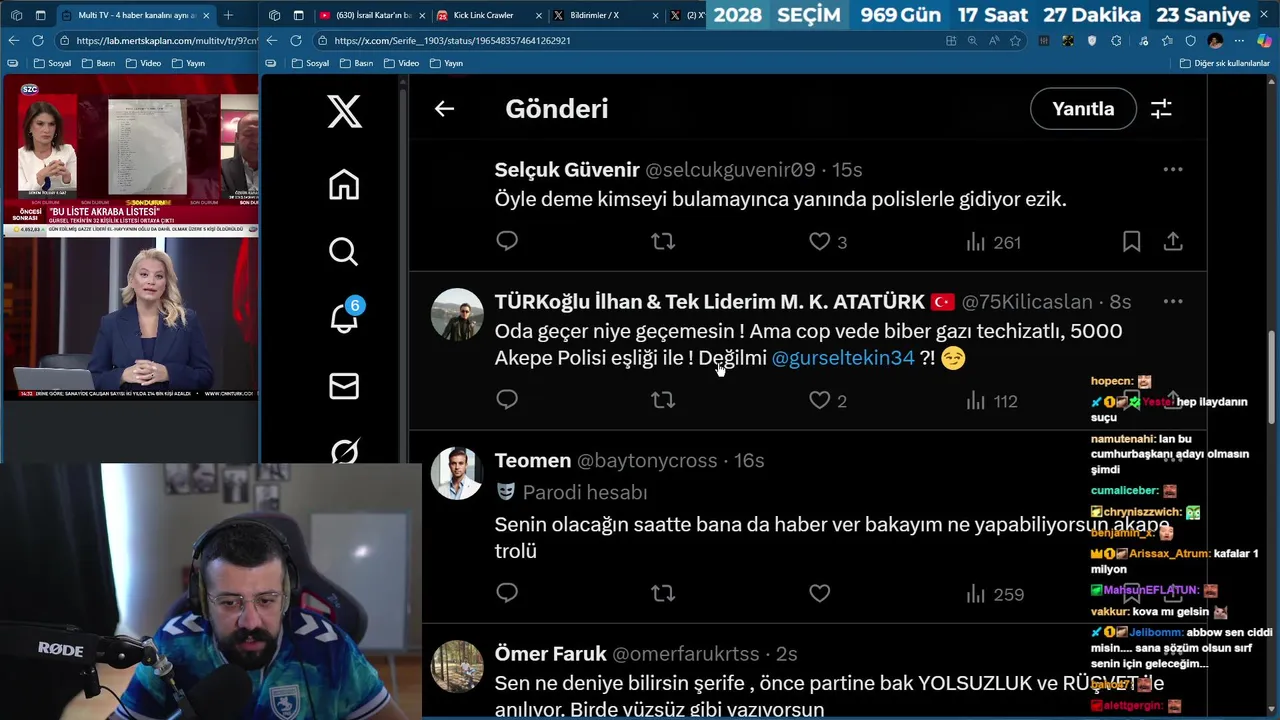The width and height of the screenshot is (1280, 720).
Task: Repost Teomen's post
Action: 663,593
